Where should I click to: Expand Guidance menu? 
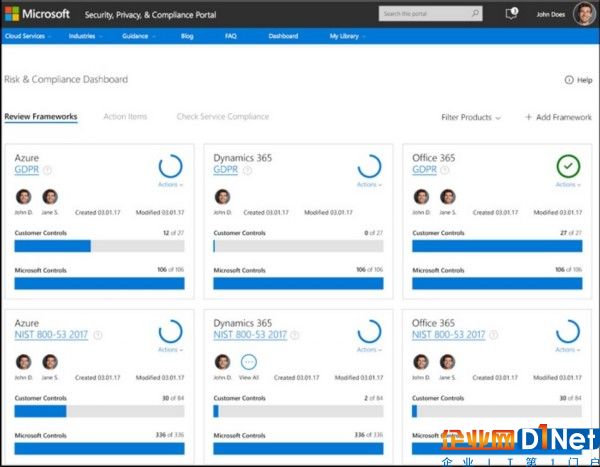click(x=139, y=36)
